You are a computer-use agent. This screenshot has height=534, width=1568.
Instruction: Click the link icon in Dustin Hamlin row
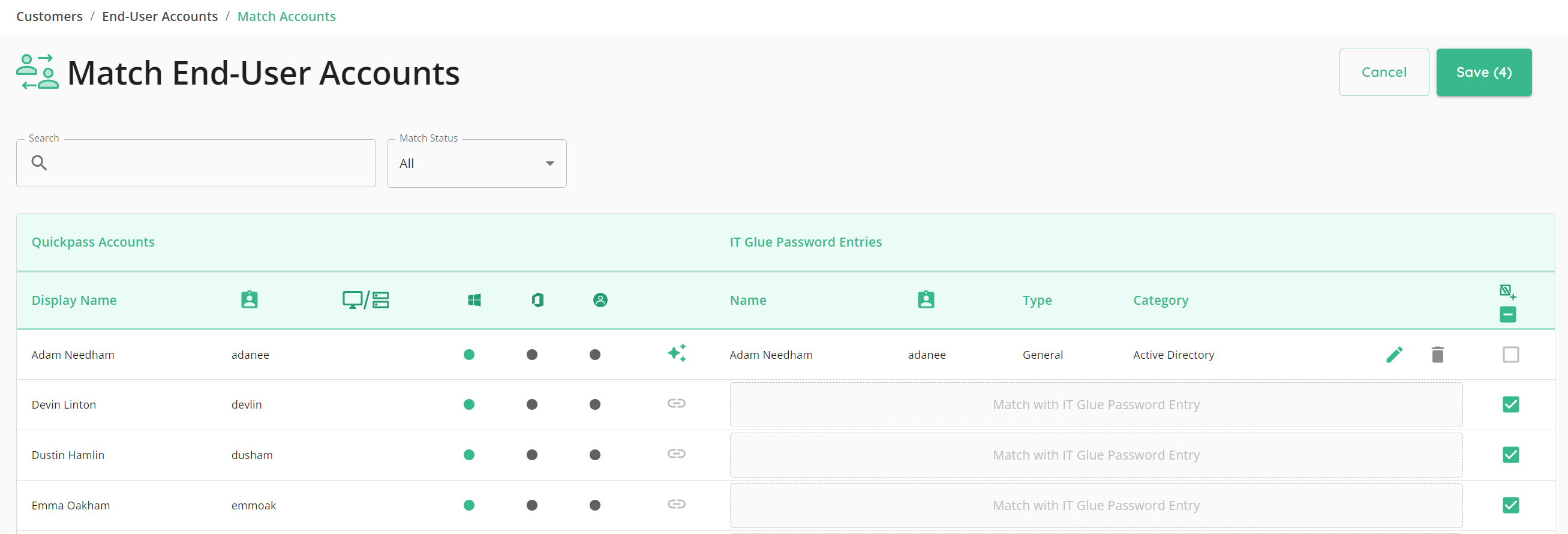pyautogui.click(x=676, y=454)
